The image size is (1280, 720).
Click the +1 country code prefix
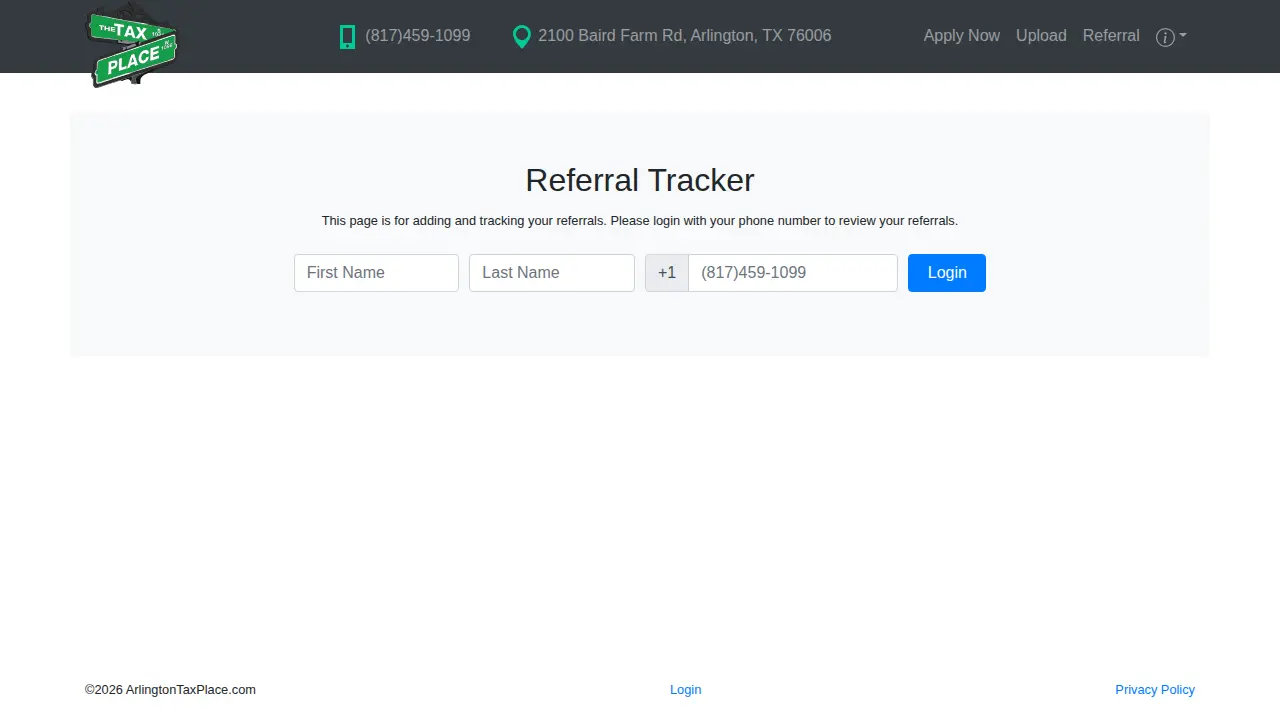click(667, 273)
